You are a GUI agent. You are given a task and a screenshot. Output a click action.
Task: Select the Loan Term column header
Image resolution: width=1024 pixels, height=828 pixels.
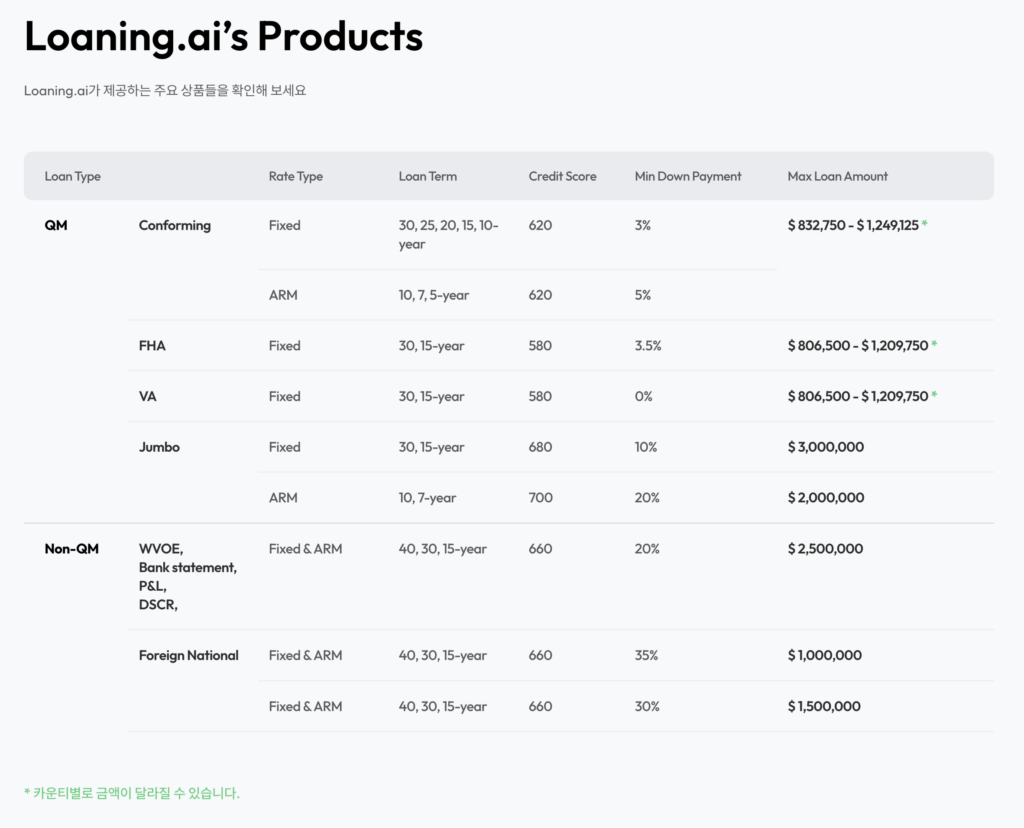[x=427, y=176]
